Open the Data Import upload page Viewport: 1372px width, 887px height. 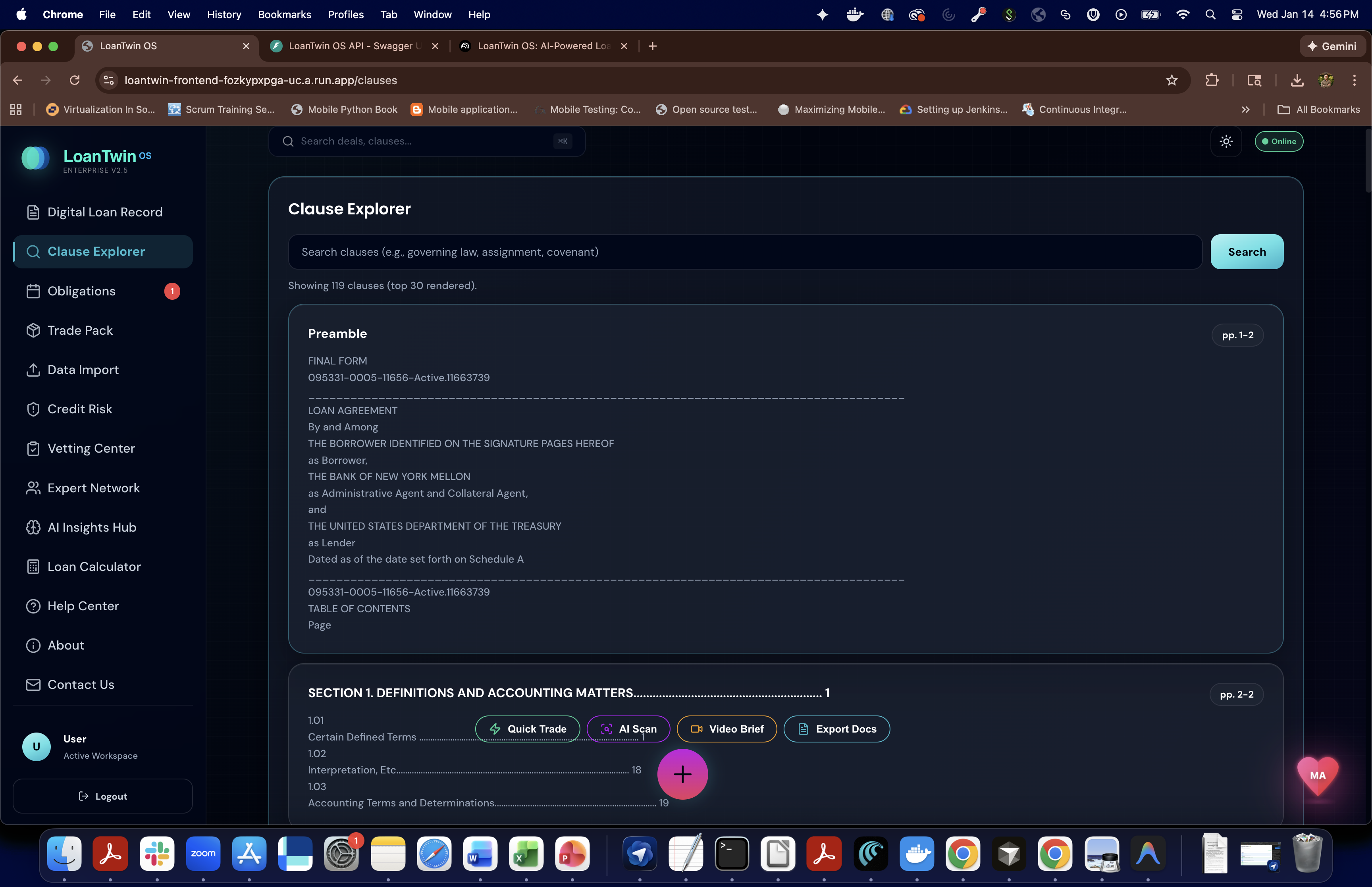tap(83, 370)
